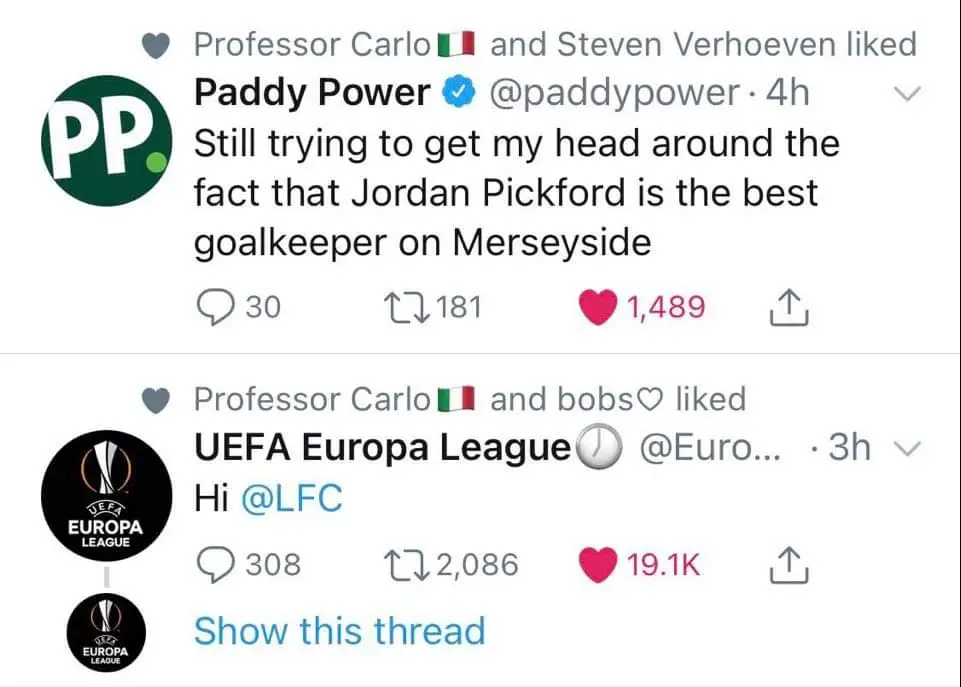Unlike the Europa League Hi @LFC tweet
This screenshot has width=961, height=687.
599,566
